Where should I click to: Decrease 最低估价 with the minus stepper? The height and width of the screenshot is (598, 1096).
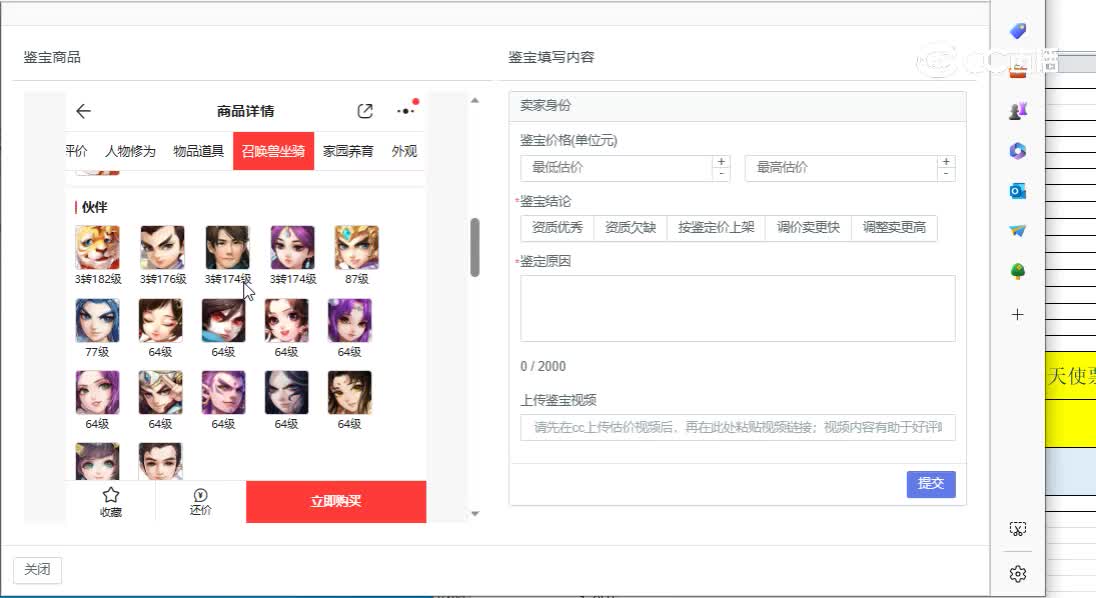coord(721,174)
